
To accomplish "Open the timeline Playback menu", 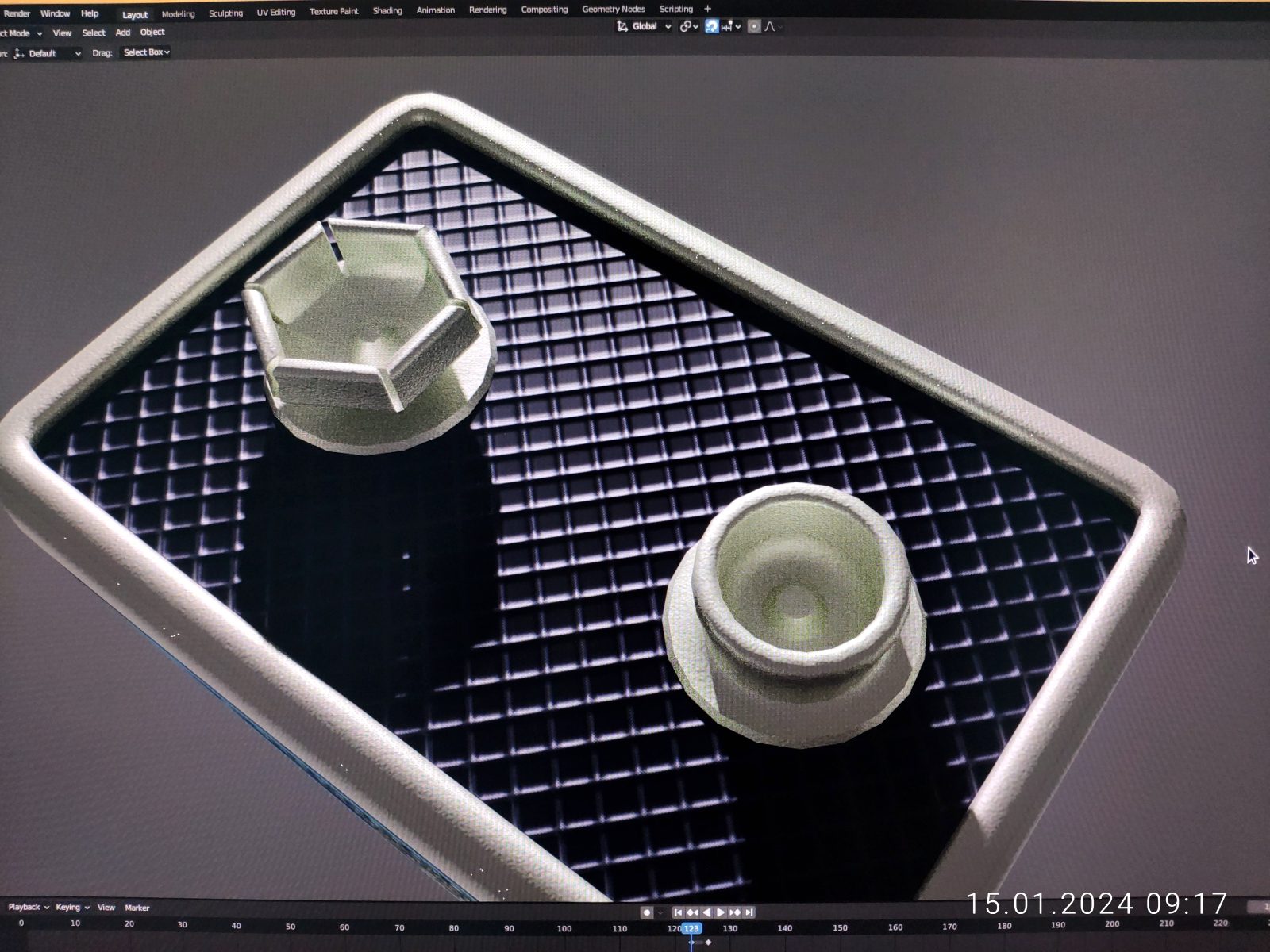I will pyautogui.click(x=28, y=907).
